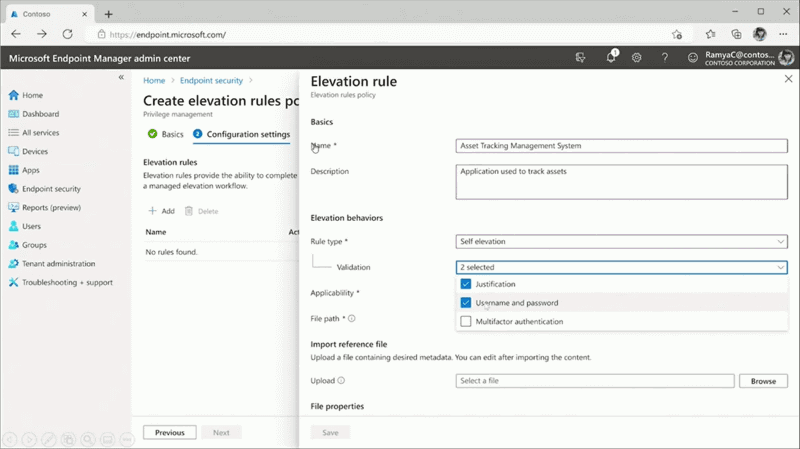Open browser settings and more menu
The width and height of the screenshot is (800, 449).
pyautogui.click(x=783, y=34)
